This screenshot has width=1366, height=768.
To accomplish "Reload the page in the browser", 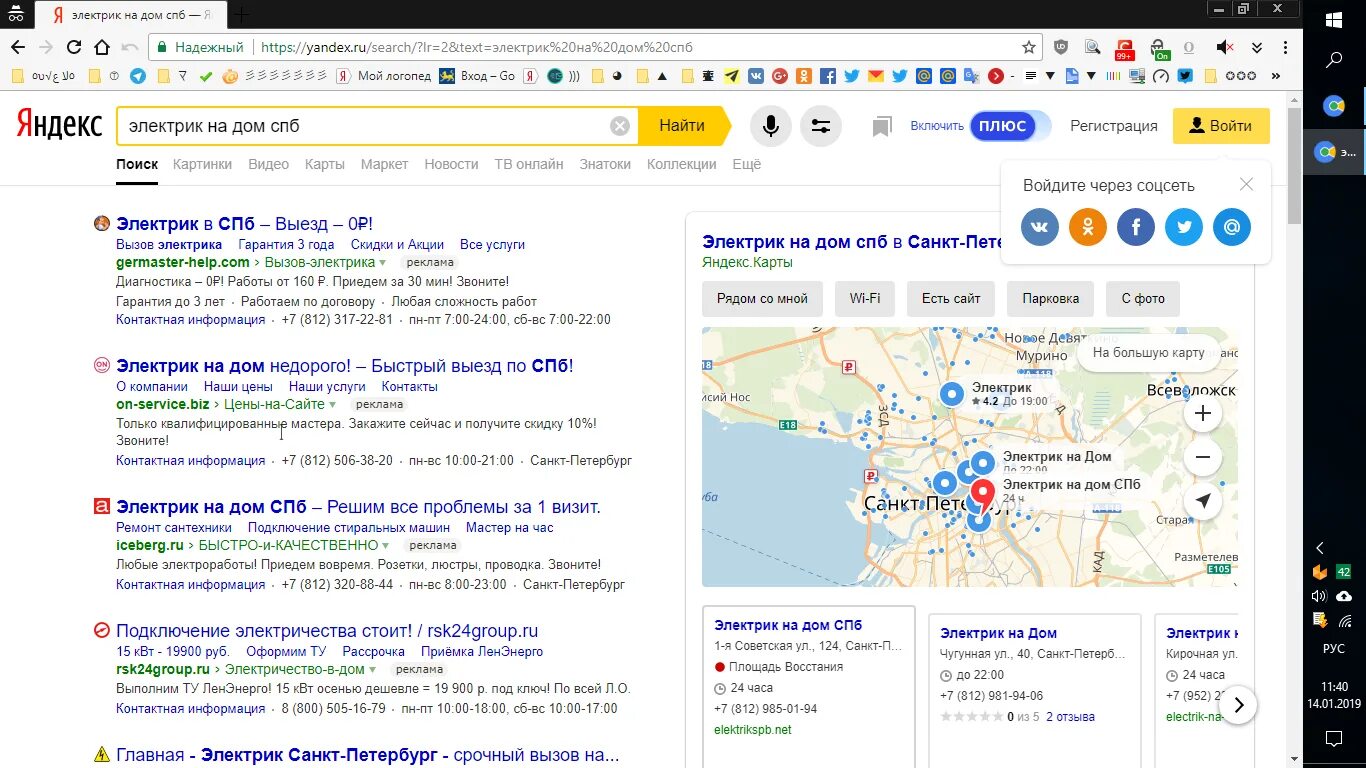I will 74,47.
